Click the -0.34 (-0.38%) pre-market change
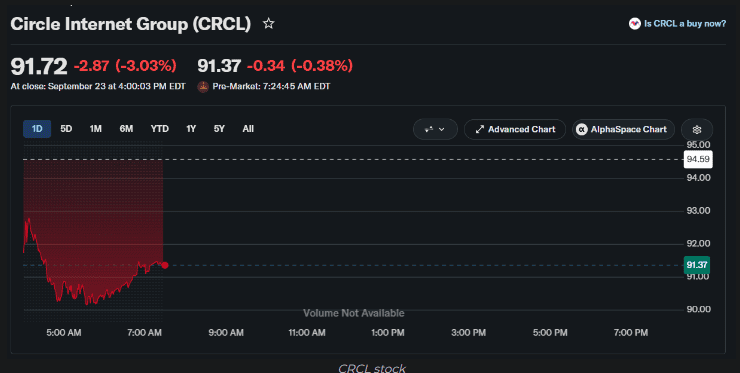740x373 pixels. [x=300, y=66]
